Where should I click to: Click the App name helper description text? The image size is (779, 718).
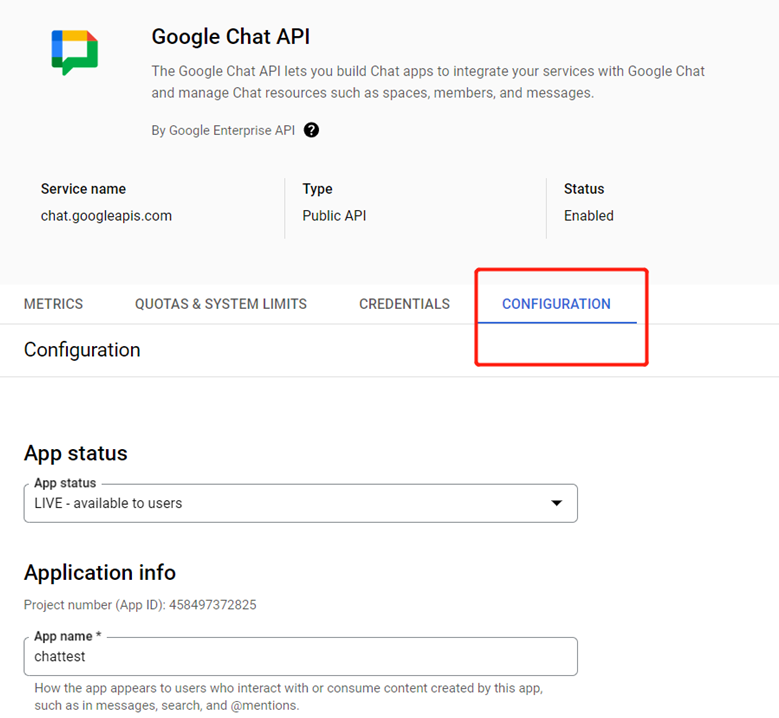click(289, 697)
